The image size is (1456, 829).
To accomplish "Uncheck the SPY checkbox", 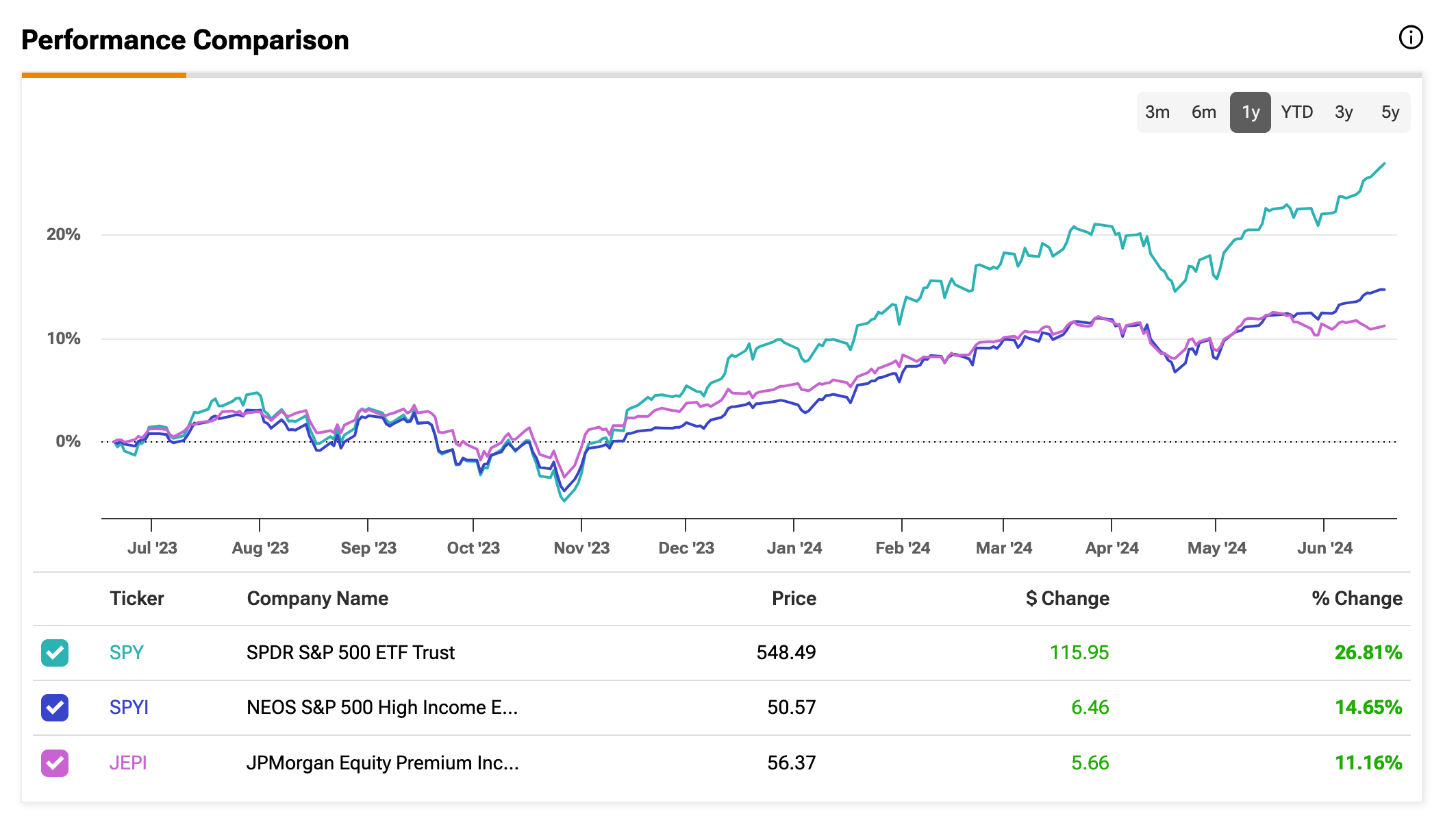I will click(55, 653).
